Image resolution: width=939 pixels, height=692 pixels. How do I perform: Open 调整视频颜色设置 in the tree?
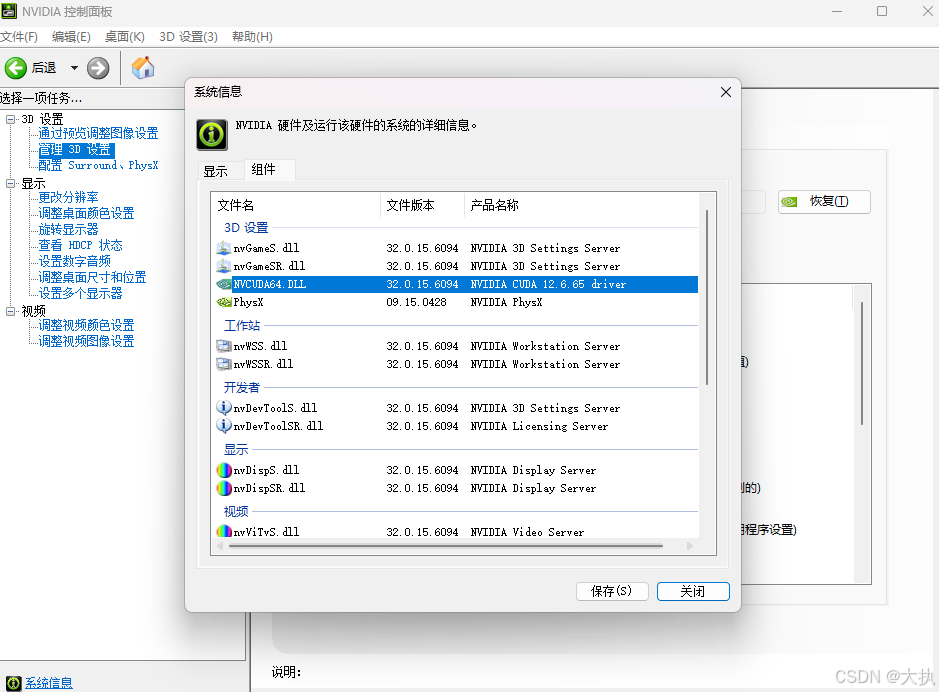(86, 325)
